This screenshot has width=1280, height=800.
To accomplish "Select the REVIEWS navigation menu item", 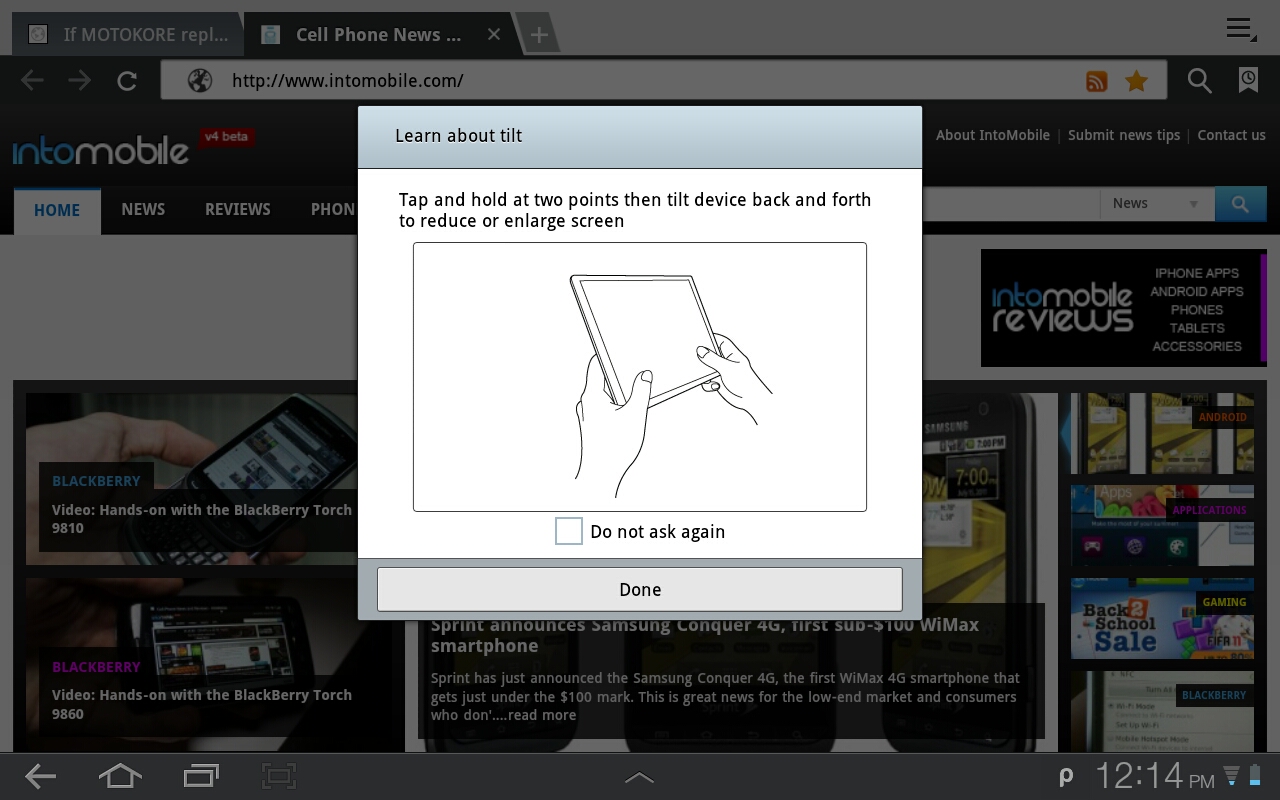I will pyautogui.click(x=237, y=210).
